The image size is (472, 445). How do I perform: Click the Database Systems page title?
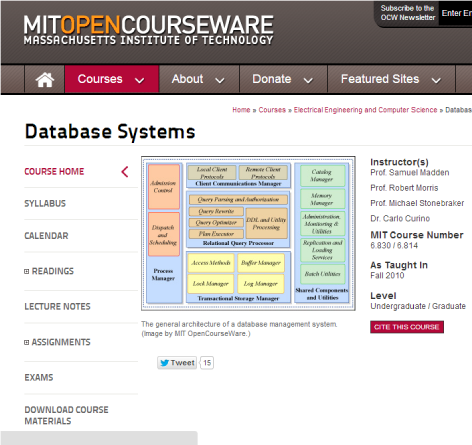[110, 132]
